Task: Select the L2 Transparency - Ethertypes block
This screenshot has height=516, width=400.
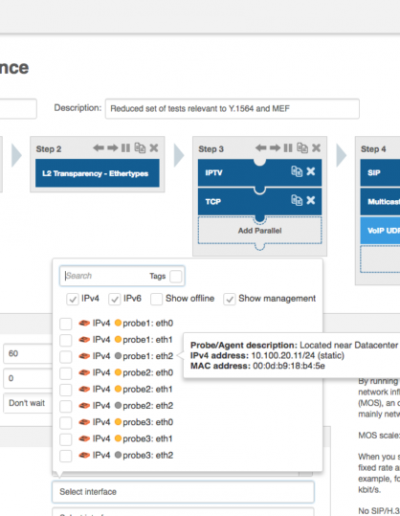Action: point(97,173)
